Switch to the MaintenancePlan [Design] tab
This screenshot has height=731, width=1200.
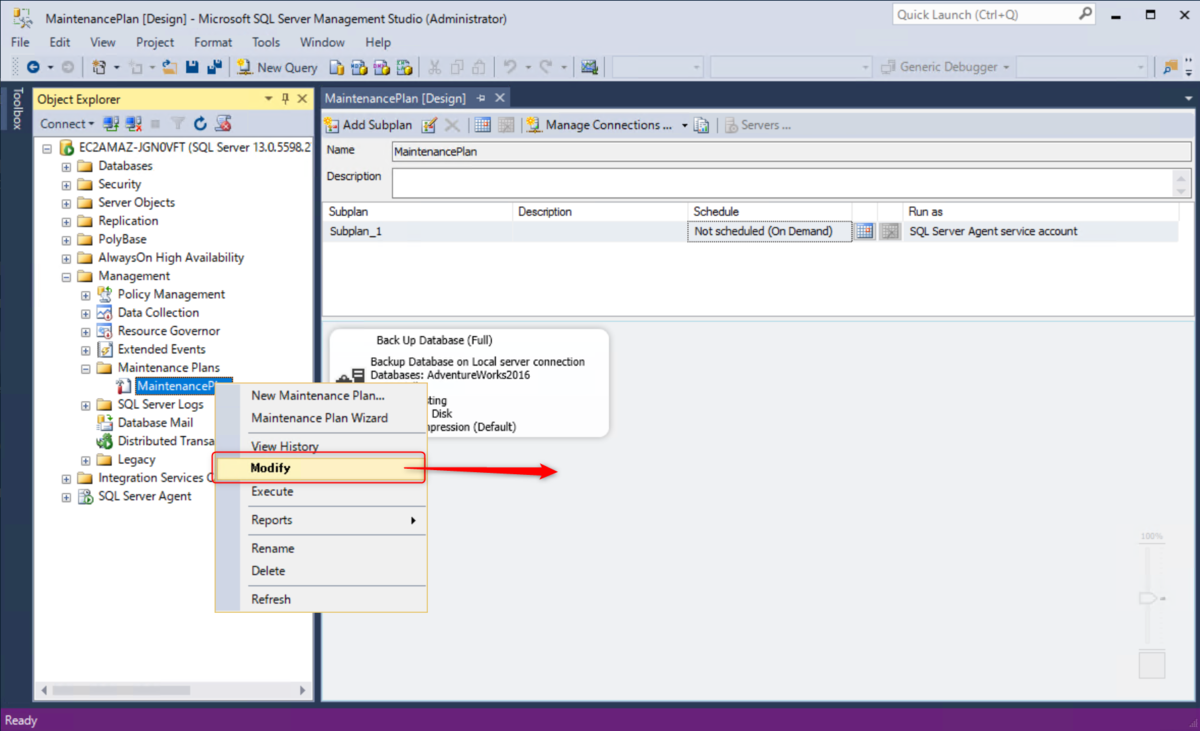396,98
